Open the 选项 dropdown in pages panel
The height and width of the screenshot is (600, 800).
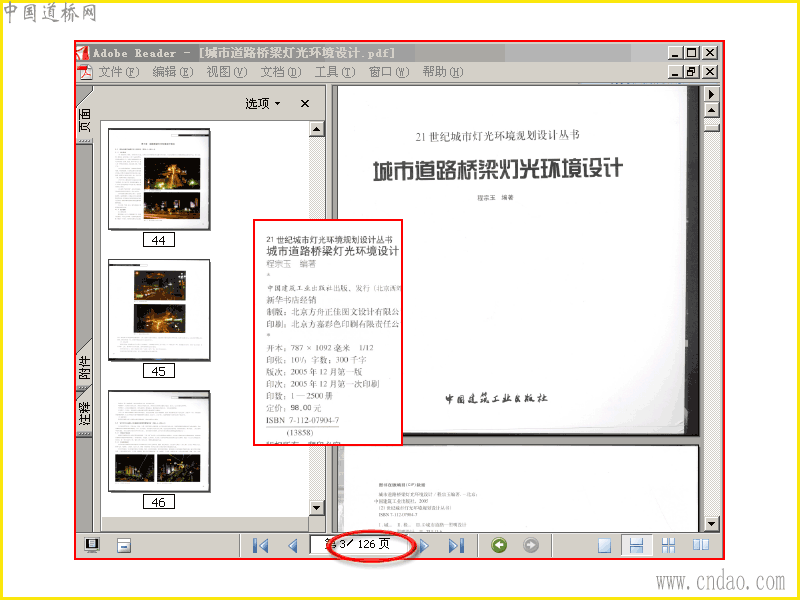coord(263,104)
